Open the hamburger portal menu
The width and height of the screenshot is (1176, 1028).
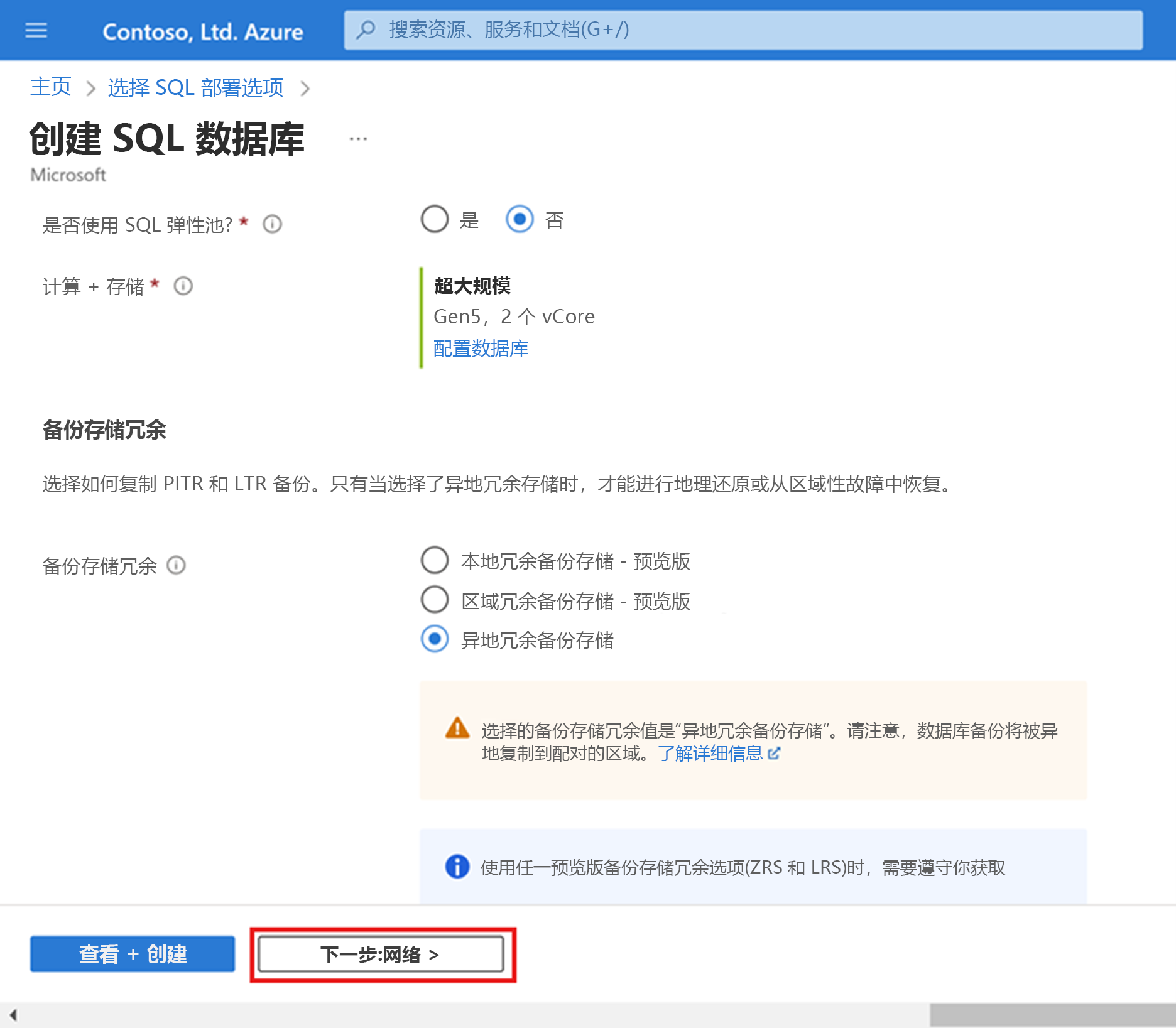coord(36,30)
